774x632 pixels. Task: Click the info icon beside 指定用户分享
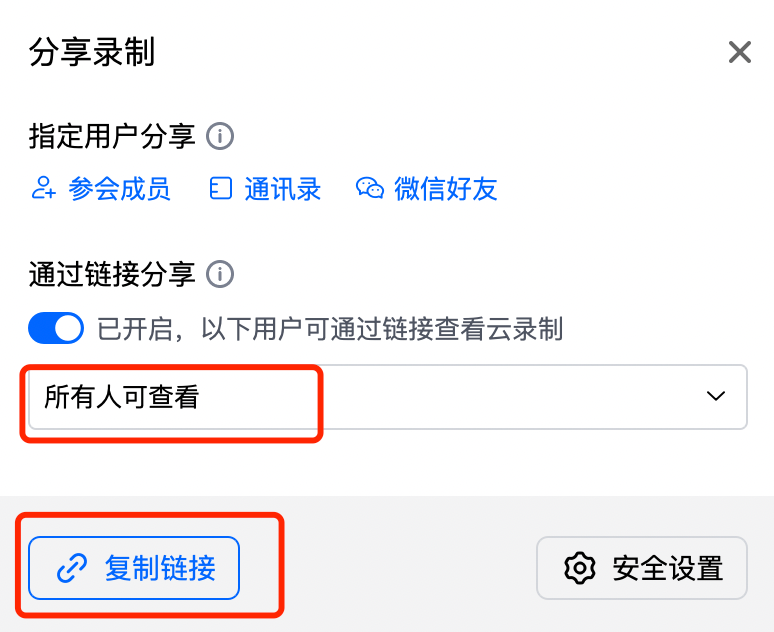click(x=219, y=136)
